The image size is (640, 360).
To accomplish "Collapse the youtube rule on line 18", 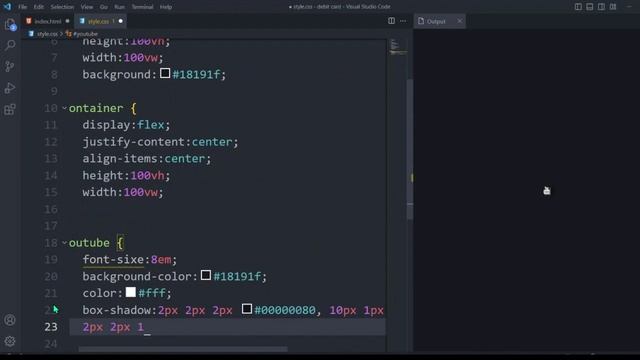I will tap(64, 243).
